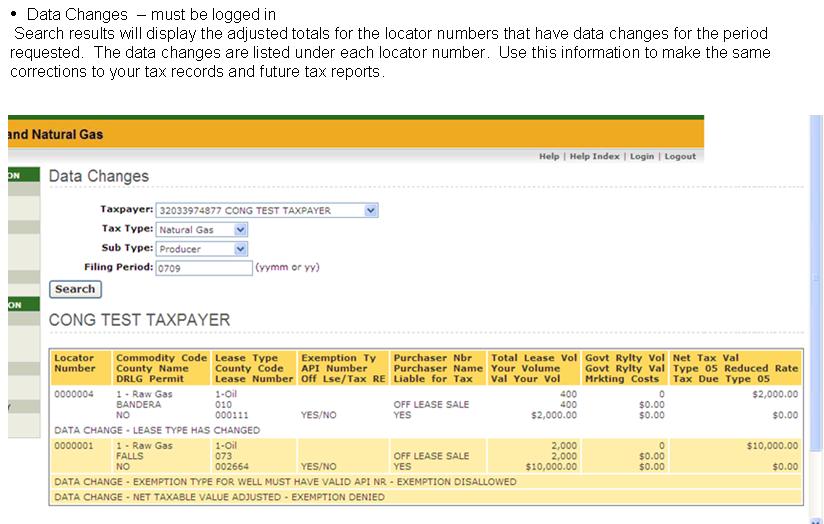Click the Logout link
The width and height of the screenshot is (824, 524).
coord(680,157)
